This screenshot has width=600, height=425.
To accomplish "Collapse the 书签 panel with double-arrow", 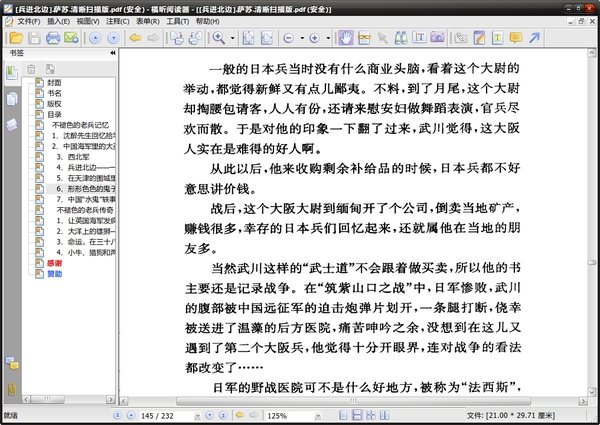I will pos(112,53).
